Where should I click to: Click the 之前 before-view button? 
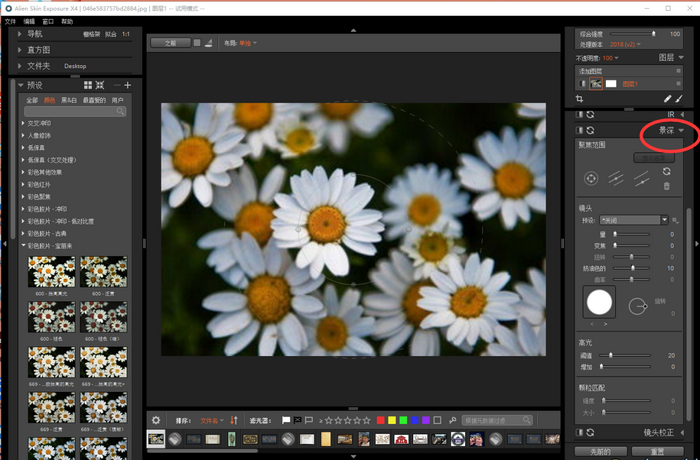pos(170,43)
